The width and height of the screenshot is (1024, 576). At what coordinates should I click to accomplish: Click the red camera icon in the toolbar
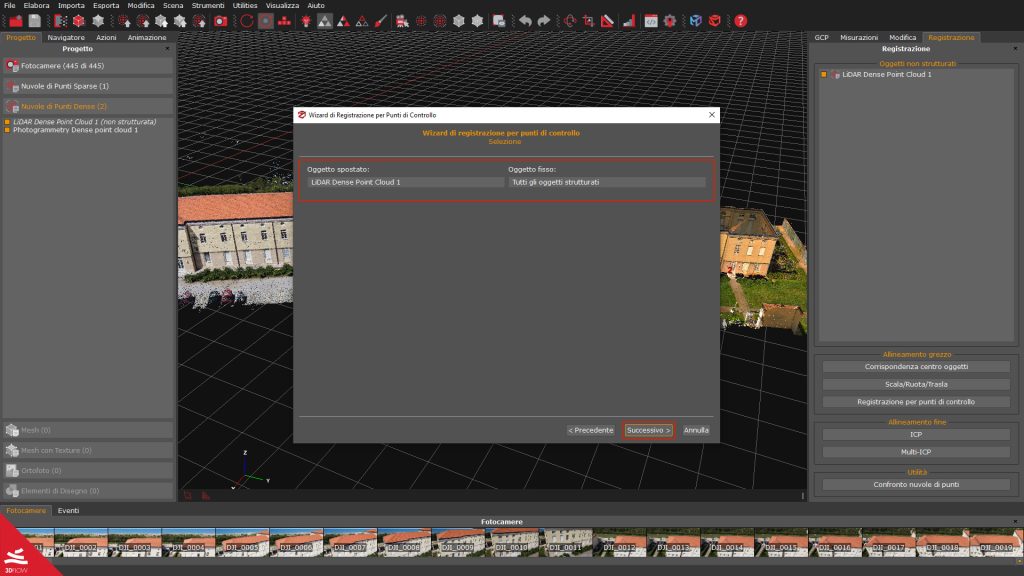point(221,21)
